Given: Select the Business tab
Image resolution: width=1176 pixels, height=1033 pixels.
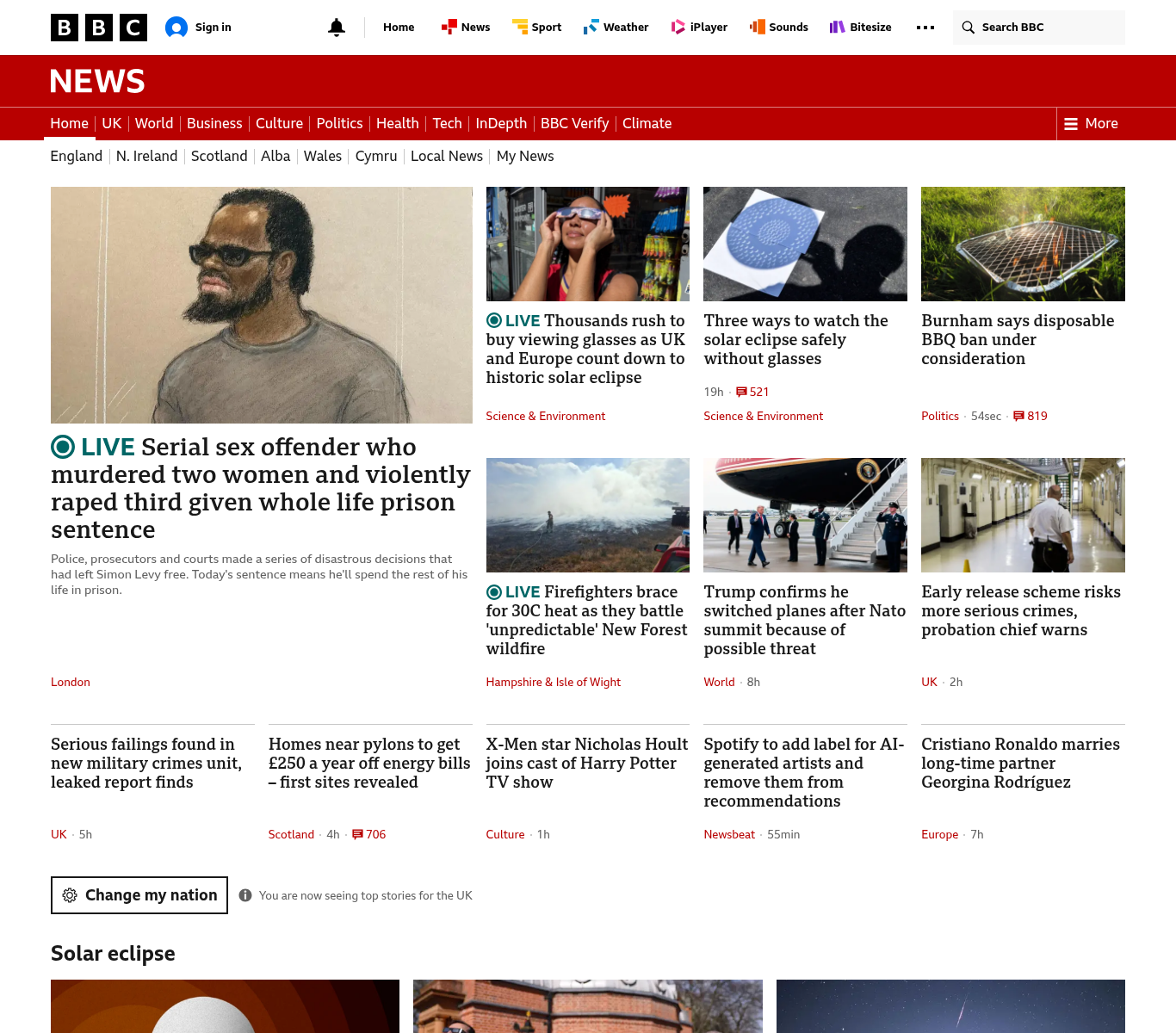Looking at the screenshot, I should [214, 124].
